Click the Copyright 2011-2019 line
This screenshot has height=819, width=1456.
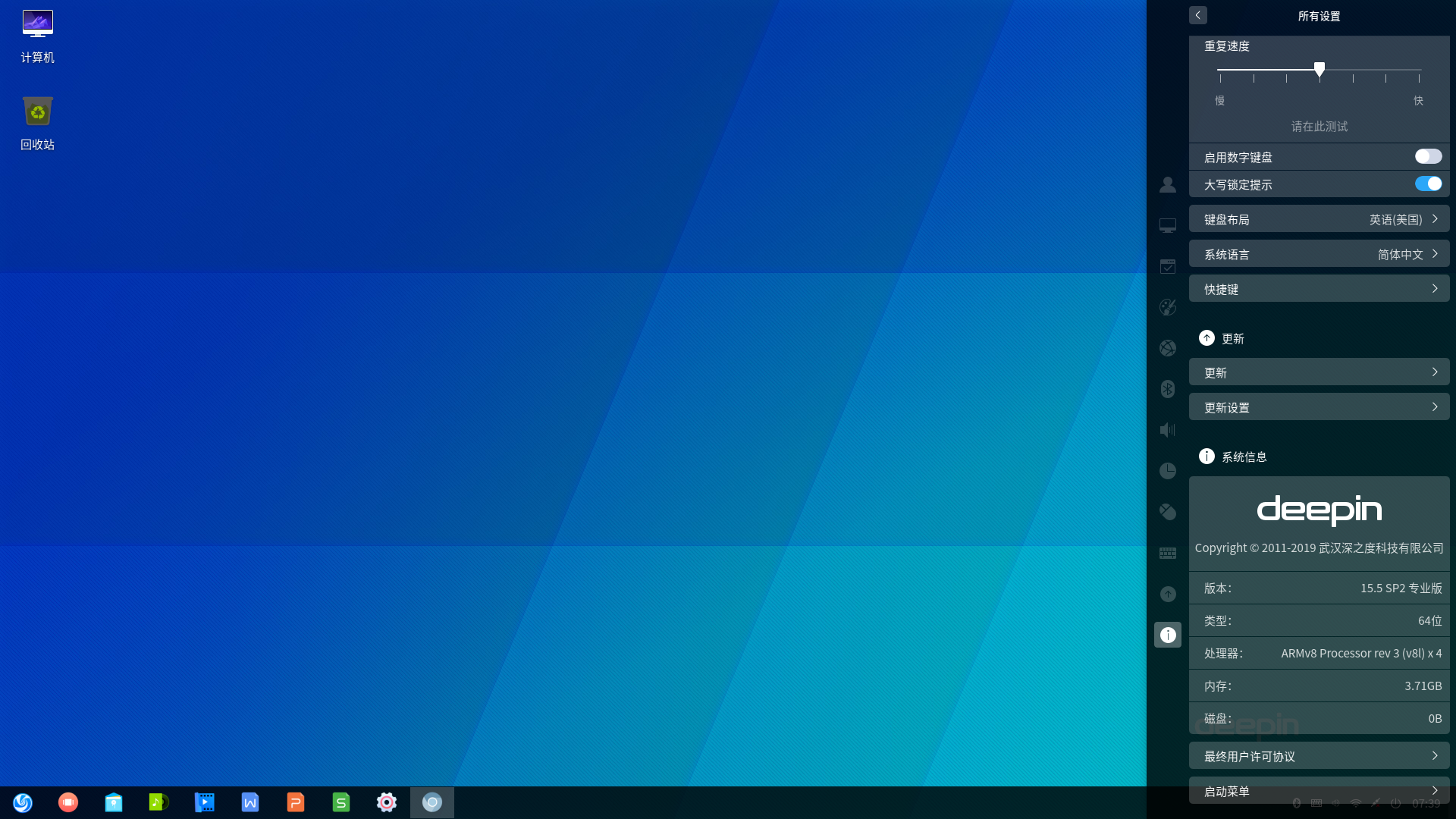[x=1319, y=548]
